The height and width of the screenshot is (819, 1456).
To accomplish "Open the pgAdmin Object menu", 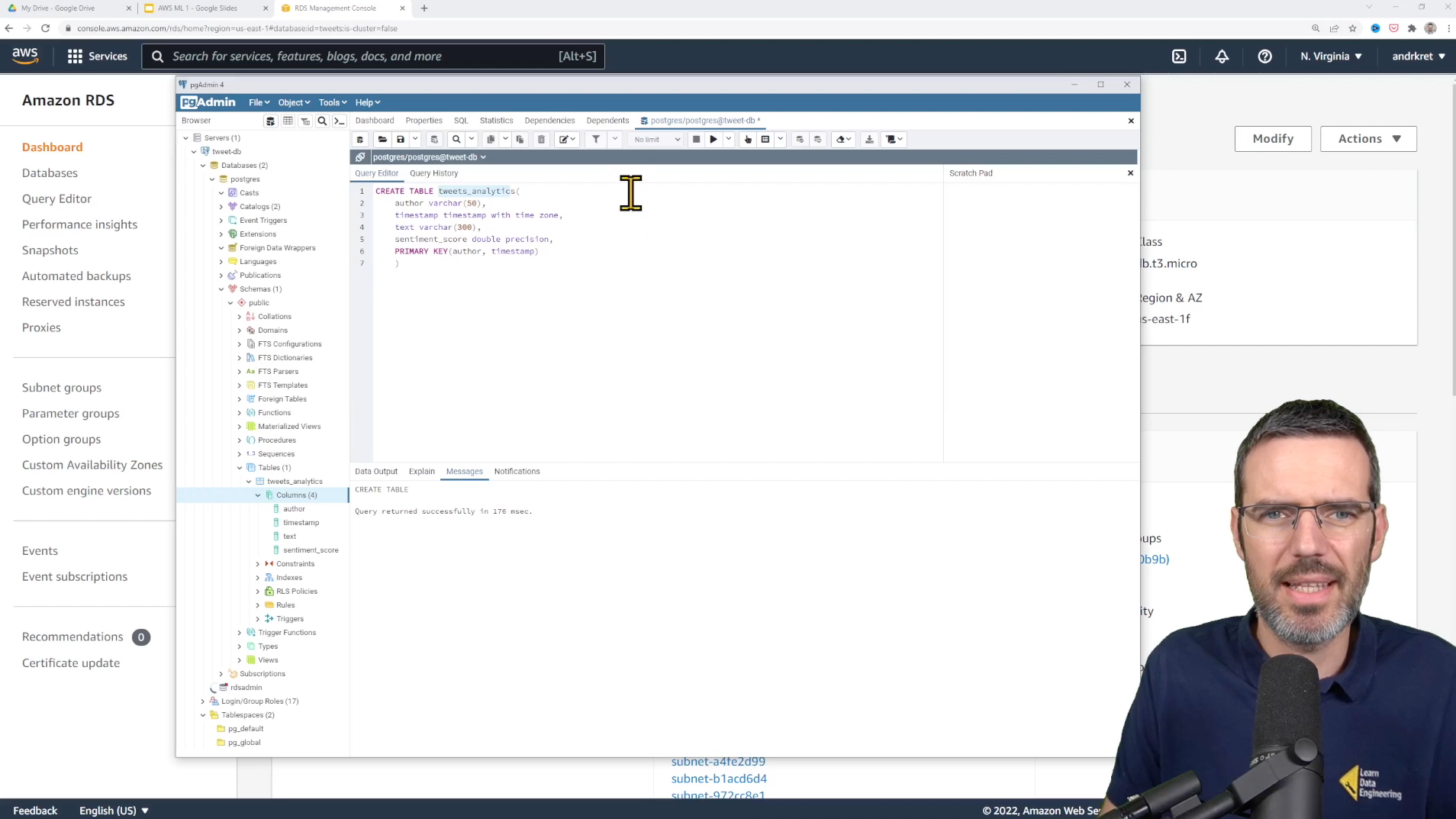I will click(x=294, y=102).
